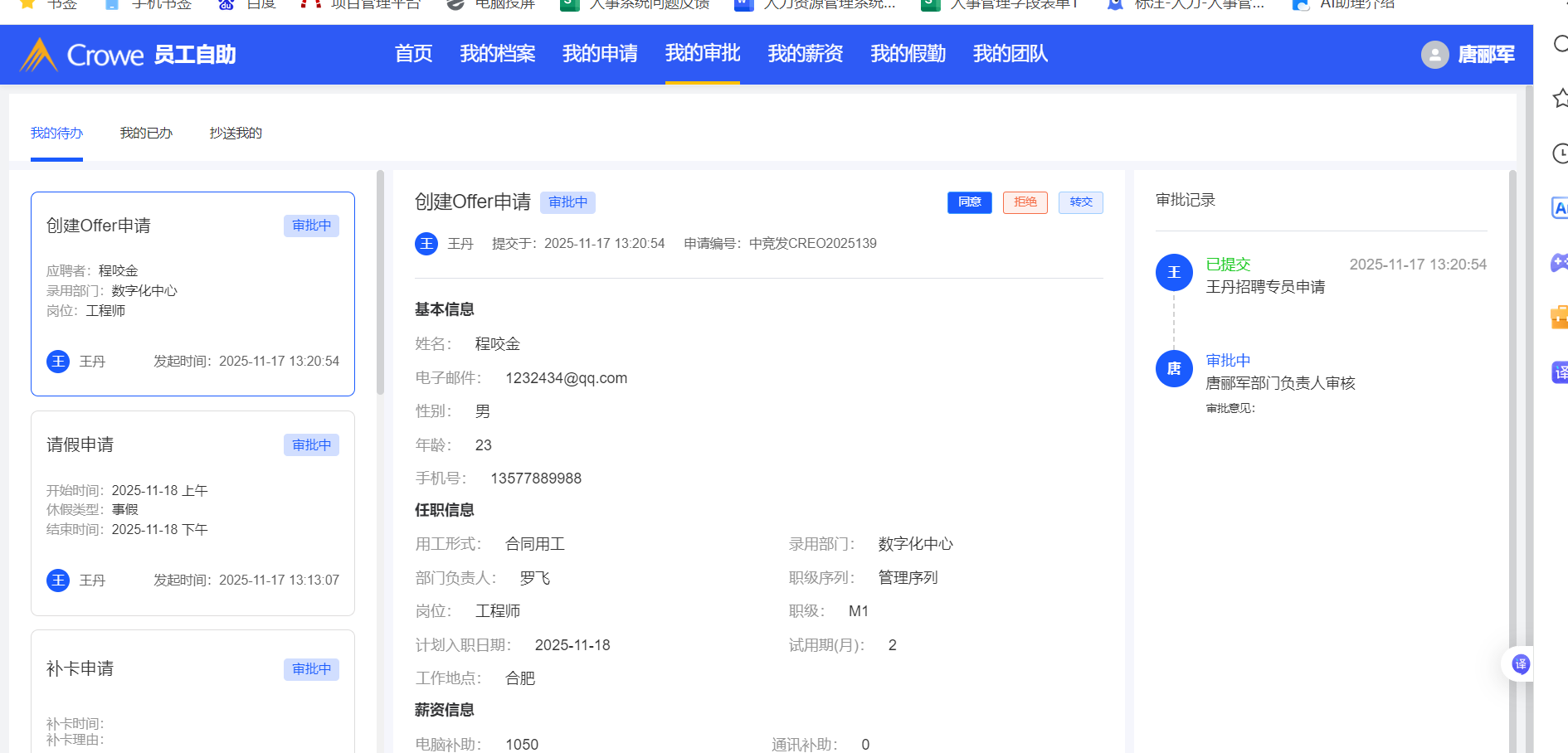1568x753 pixels.
Task: Go to 我的假勤 in top navigation
Action: pyautogui.click(x=908, y=54)
